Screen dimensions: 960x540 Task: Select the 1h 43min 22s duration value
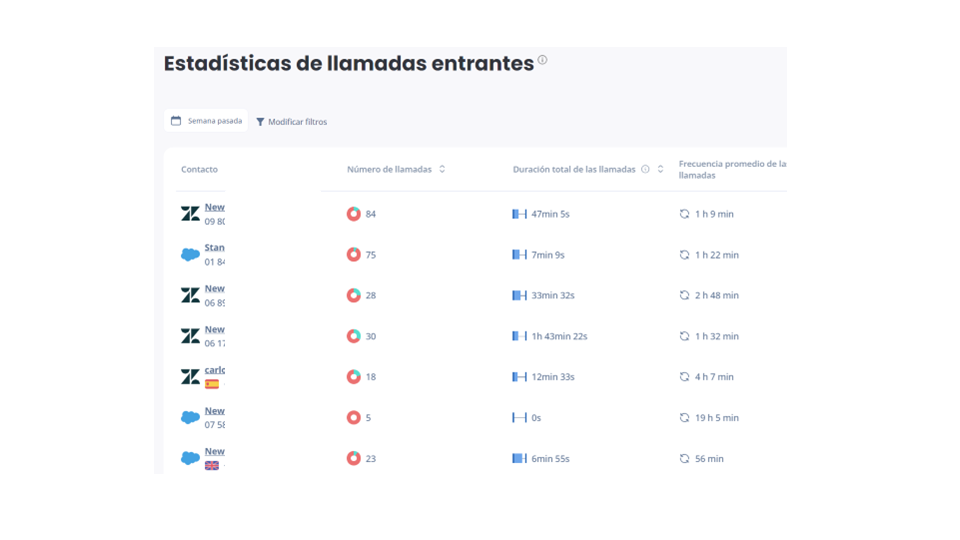coord(560,336)
